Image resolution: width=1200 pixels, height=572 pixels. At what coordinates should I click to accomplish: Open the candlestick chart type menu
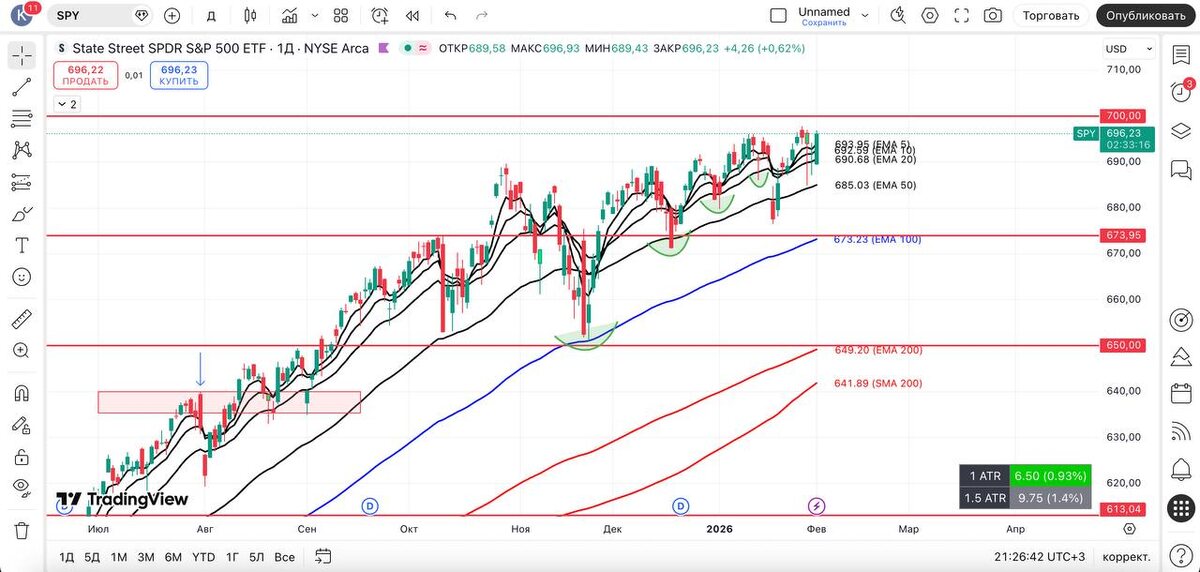pos(250,15)
